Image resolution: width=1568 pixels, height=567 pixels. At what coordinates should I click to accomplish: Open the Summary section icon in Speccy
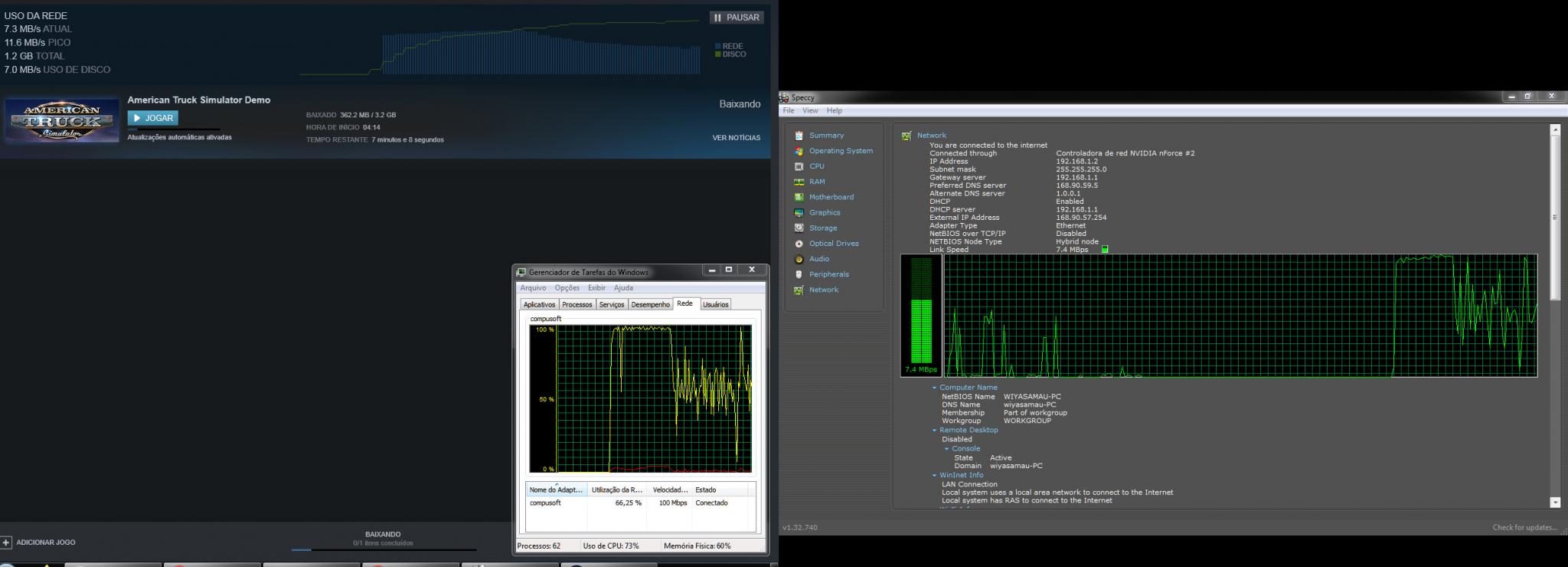[x=799, y=136]
